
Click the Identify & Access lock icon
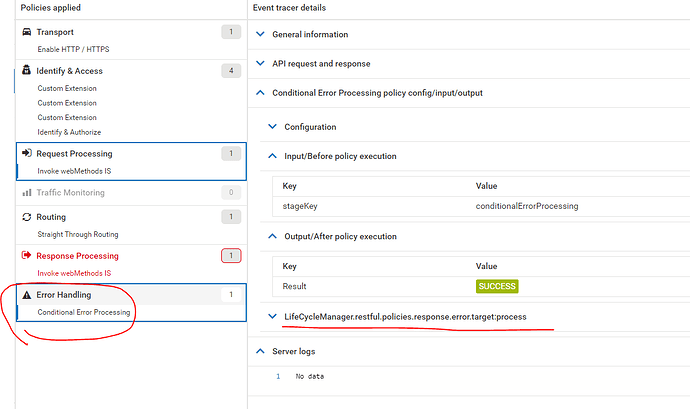pyautogui.click(x=26, y=71)
